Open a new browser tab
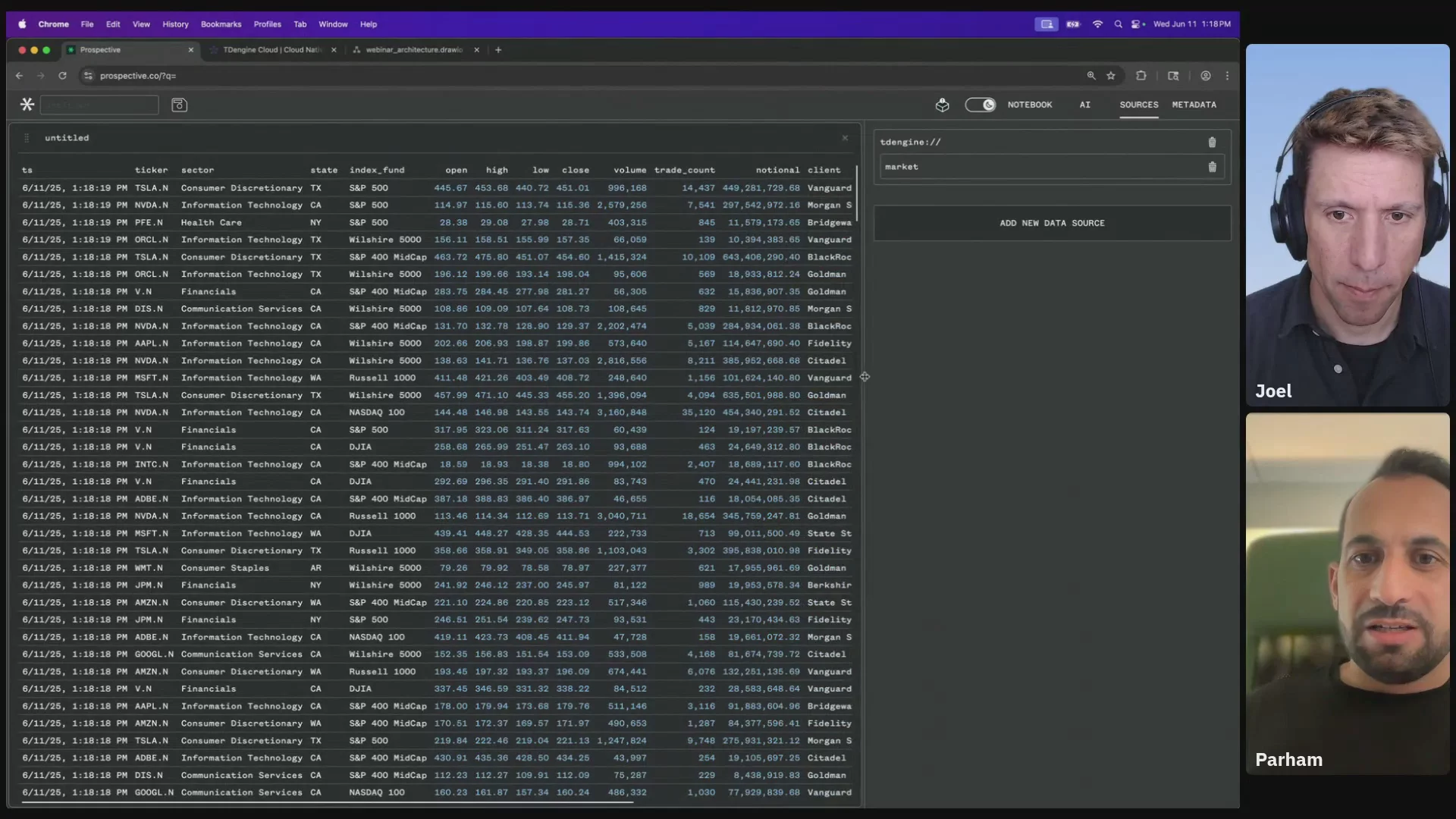The image size is (1456, 819). tap(498, 50)
